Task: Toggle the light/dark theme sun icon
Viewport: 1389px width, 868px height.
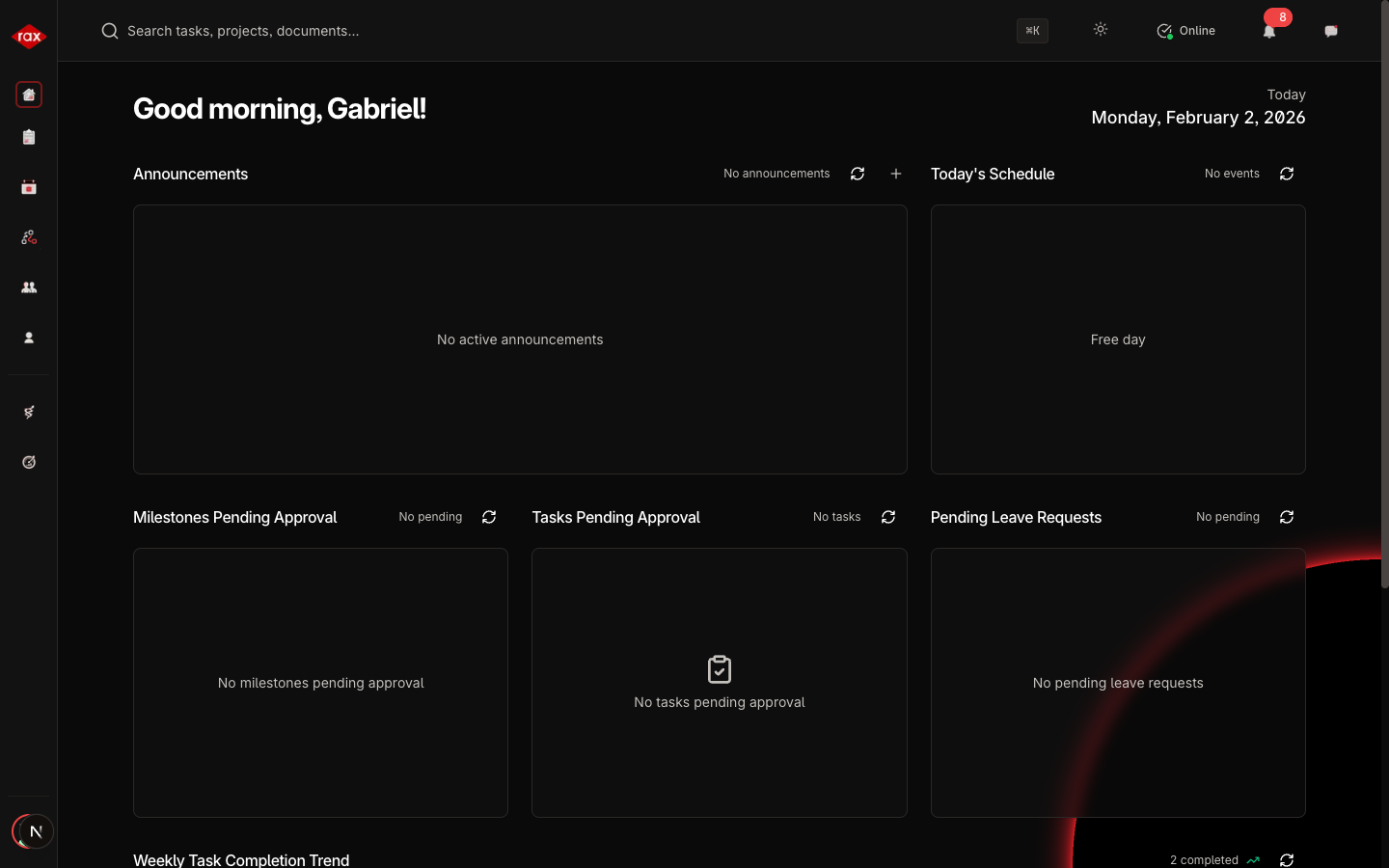Action: pos(1101,30)
